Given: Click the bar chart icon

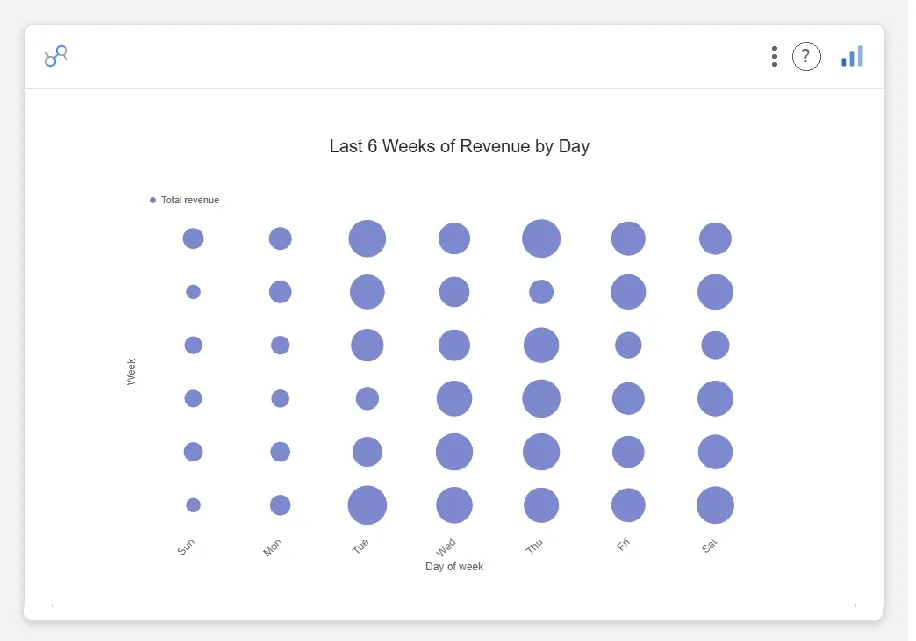Looking at the screenshot, I should pos(852,57).
